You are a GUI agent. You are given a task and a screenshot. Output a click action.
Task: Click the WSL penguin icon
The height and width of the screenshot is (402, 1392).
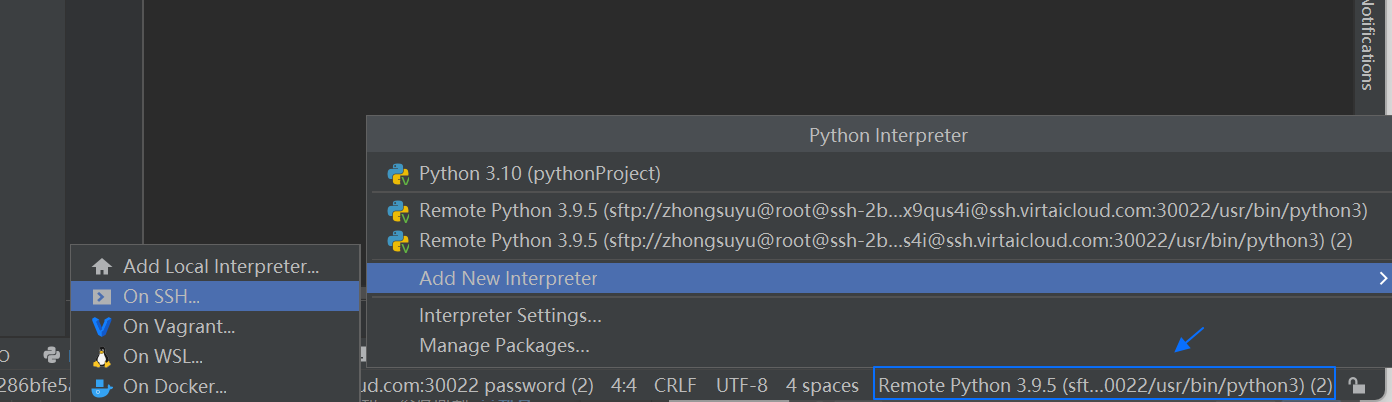click(101, 357)
